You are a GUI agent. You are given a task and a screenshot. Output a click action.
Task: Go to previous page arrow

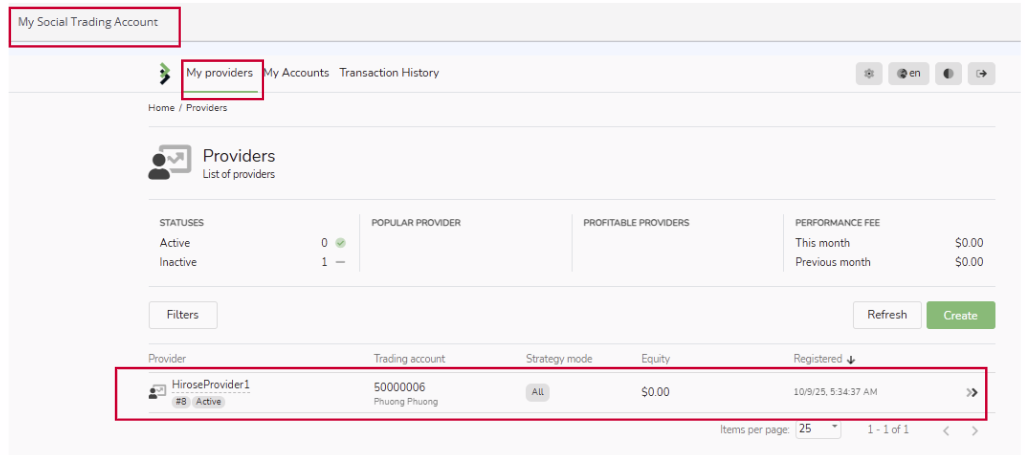point(946,430)
